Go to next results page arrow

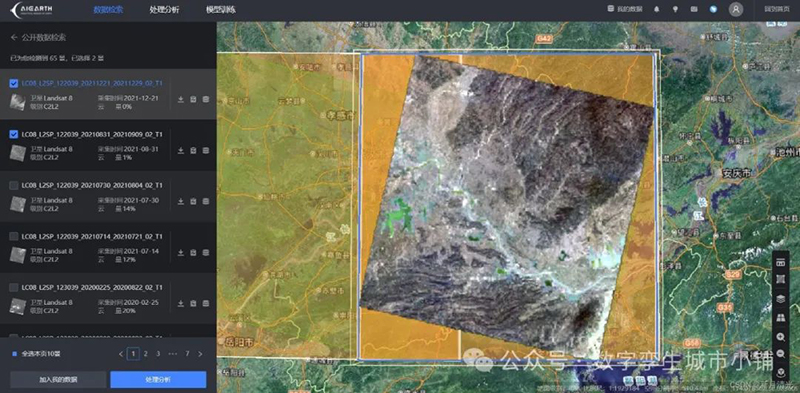pos(200,354)
